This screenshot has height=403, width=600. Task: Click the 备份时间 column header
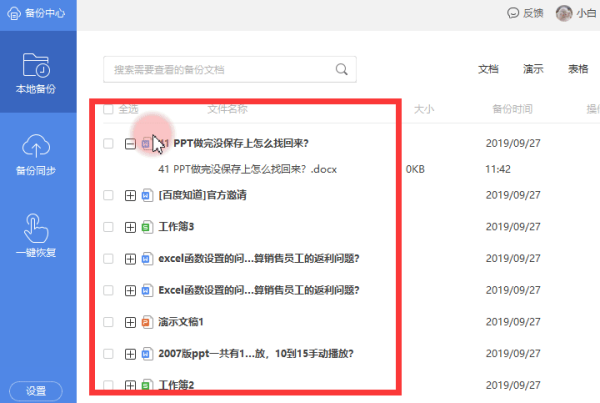coord(512,109)
